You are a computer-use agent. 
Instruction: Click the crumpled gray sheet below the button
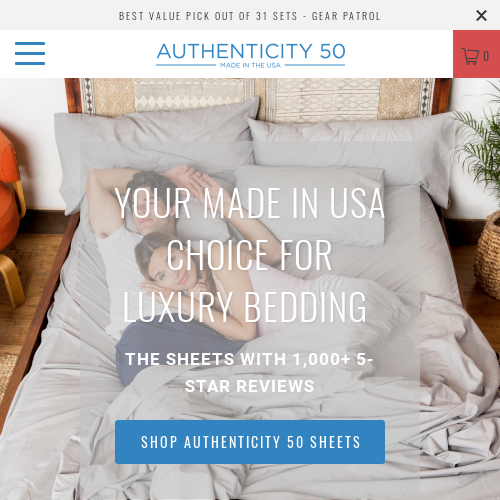[x=250, y=482]
